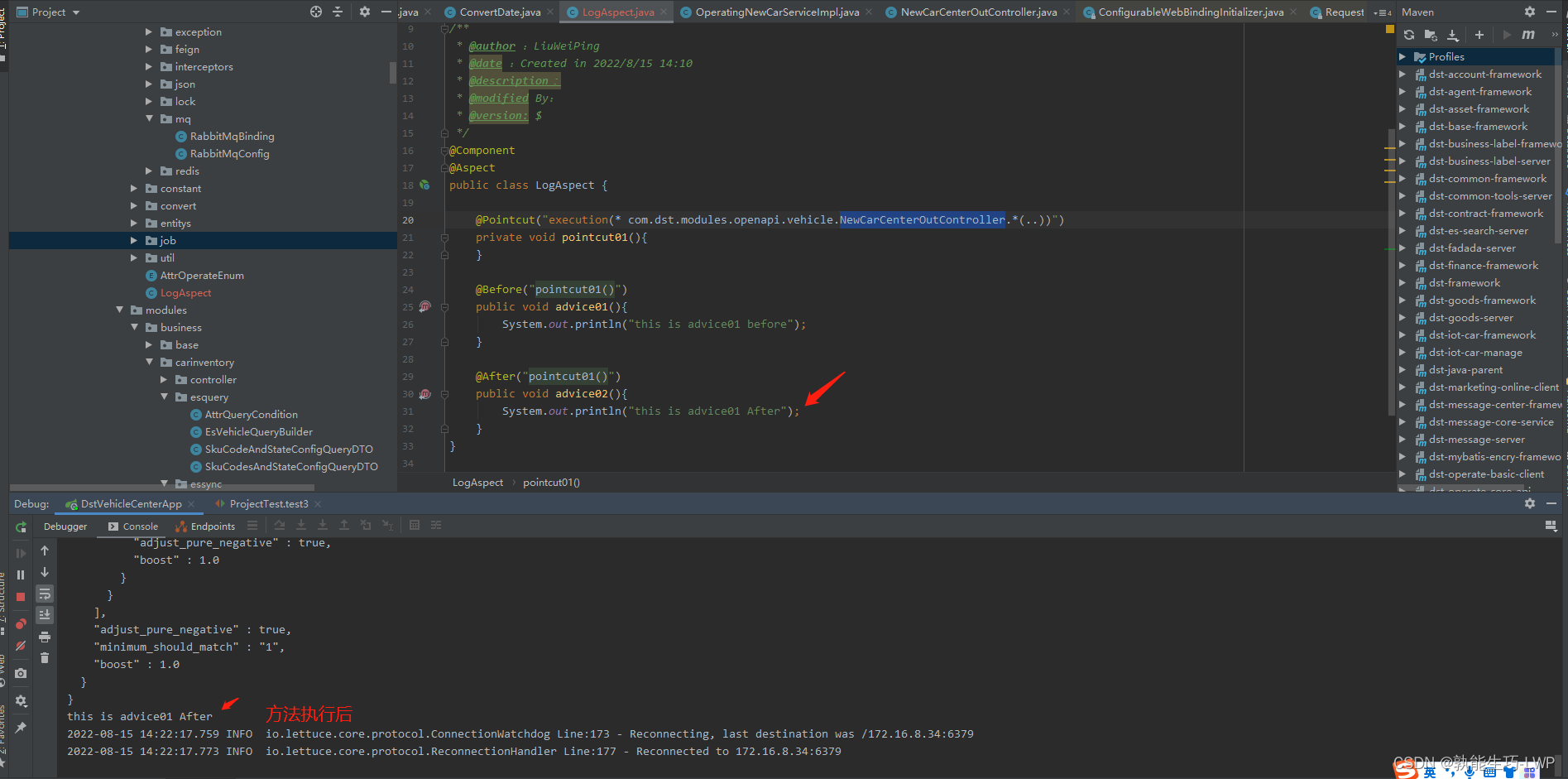Open the ConvertDate.java editor tab

click(496, 12)
